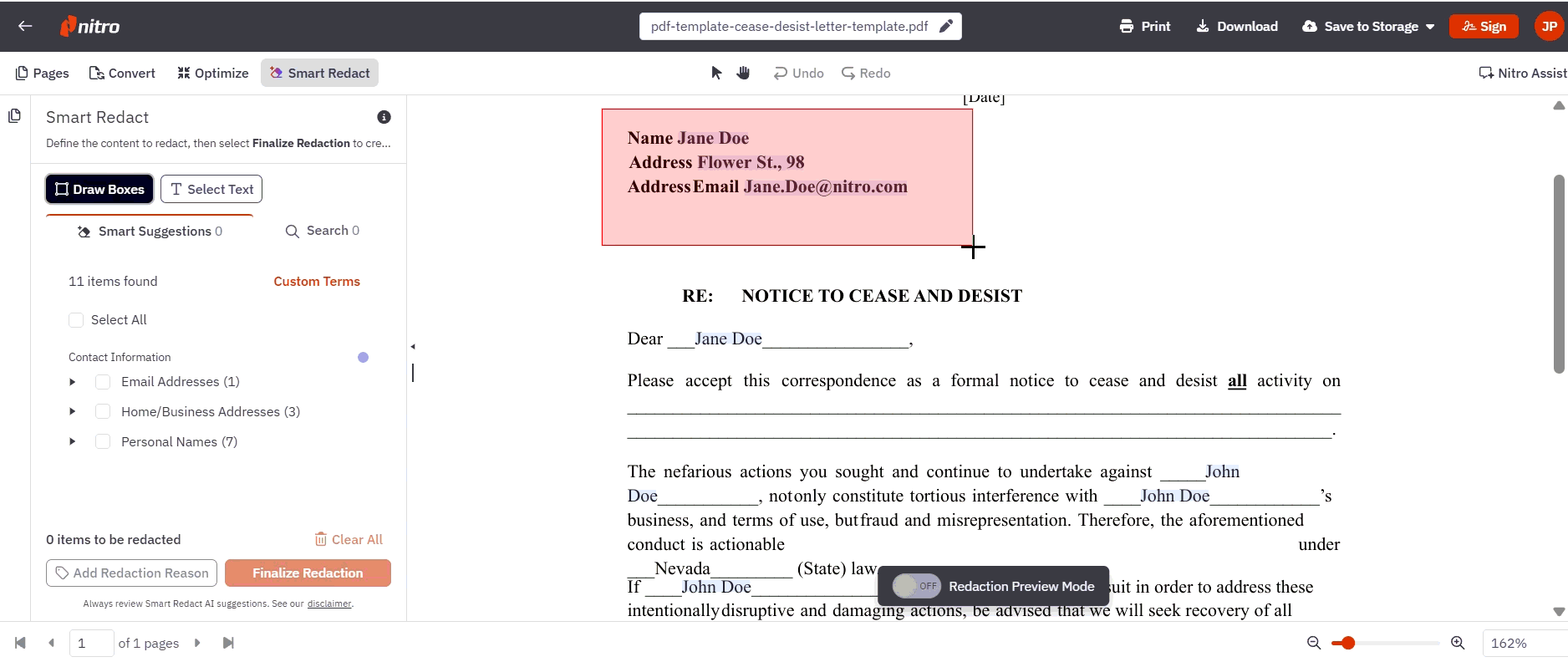This screenshot has width=1568, height=662.
Task: Open the Convert menu
Action: [122, 73]
